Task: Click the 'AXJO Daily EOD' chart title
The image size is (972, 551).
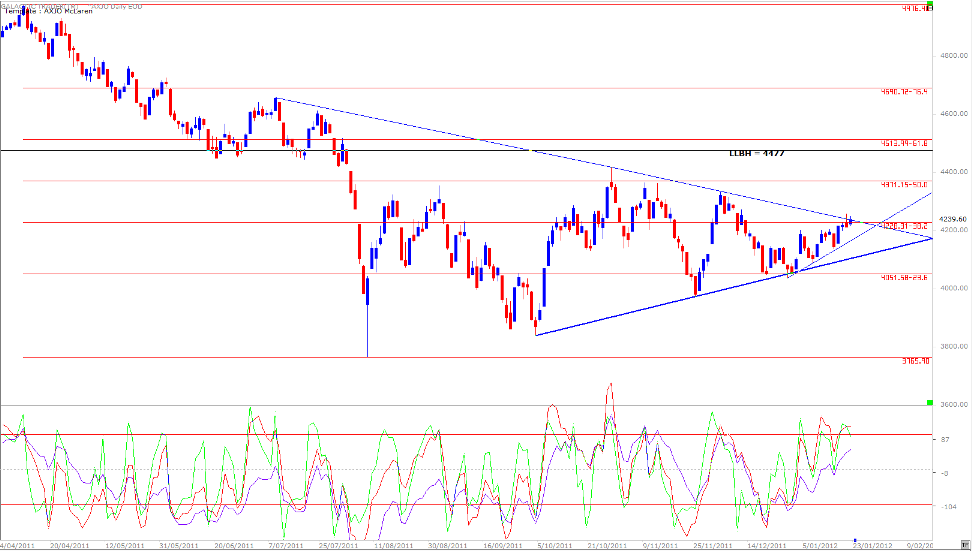Action: point(117,7)
